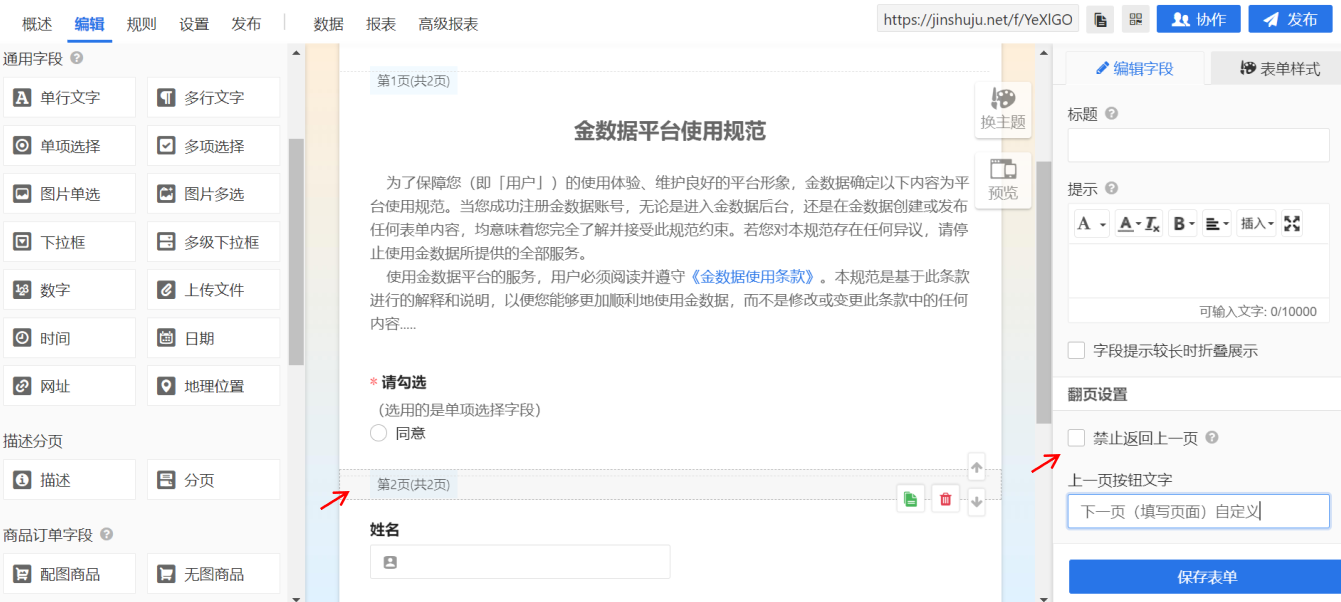Add a 配图商品 field
This screenshot has width=1341, height=602.
point(69,574)
